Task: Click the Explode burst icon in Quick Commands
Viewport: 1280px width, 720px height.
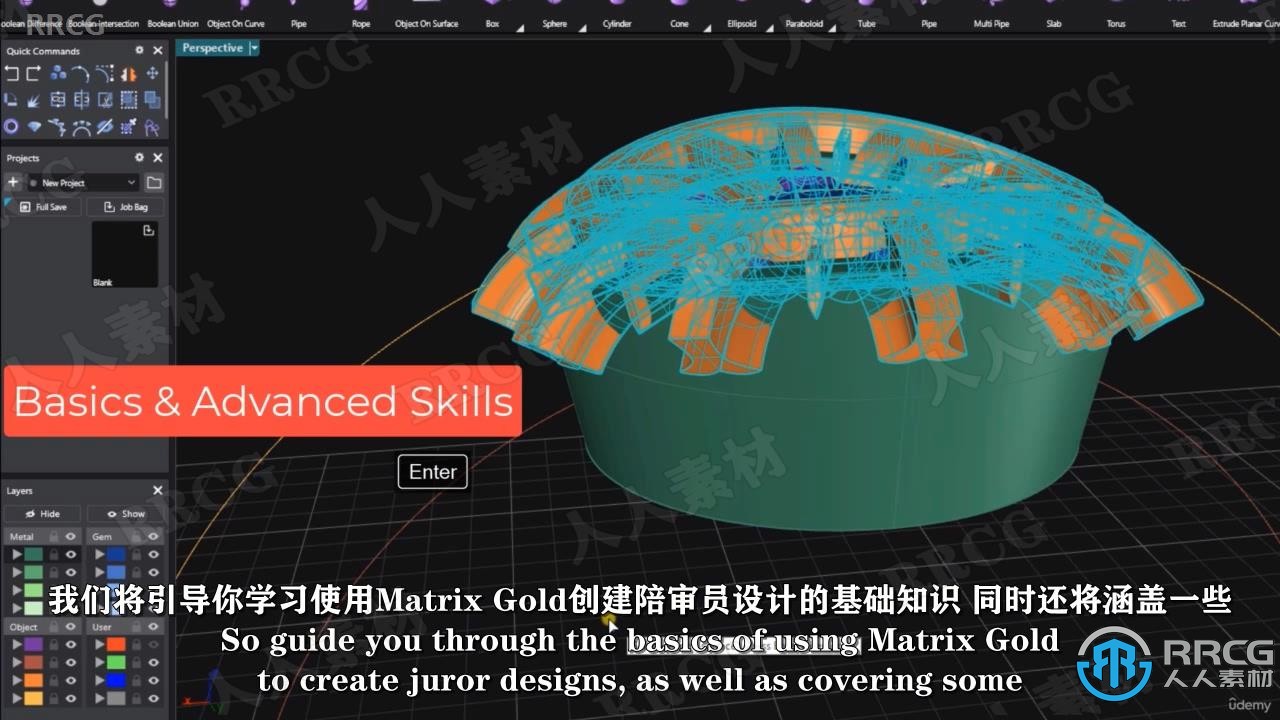Action: pyautogui.click(x=35, y=100)
